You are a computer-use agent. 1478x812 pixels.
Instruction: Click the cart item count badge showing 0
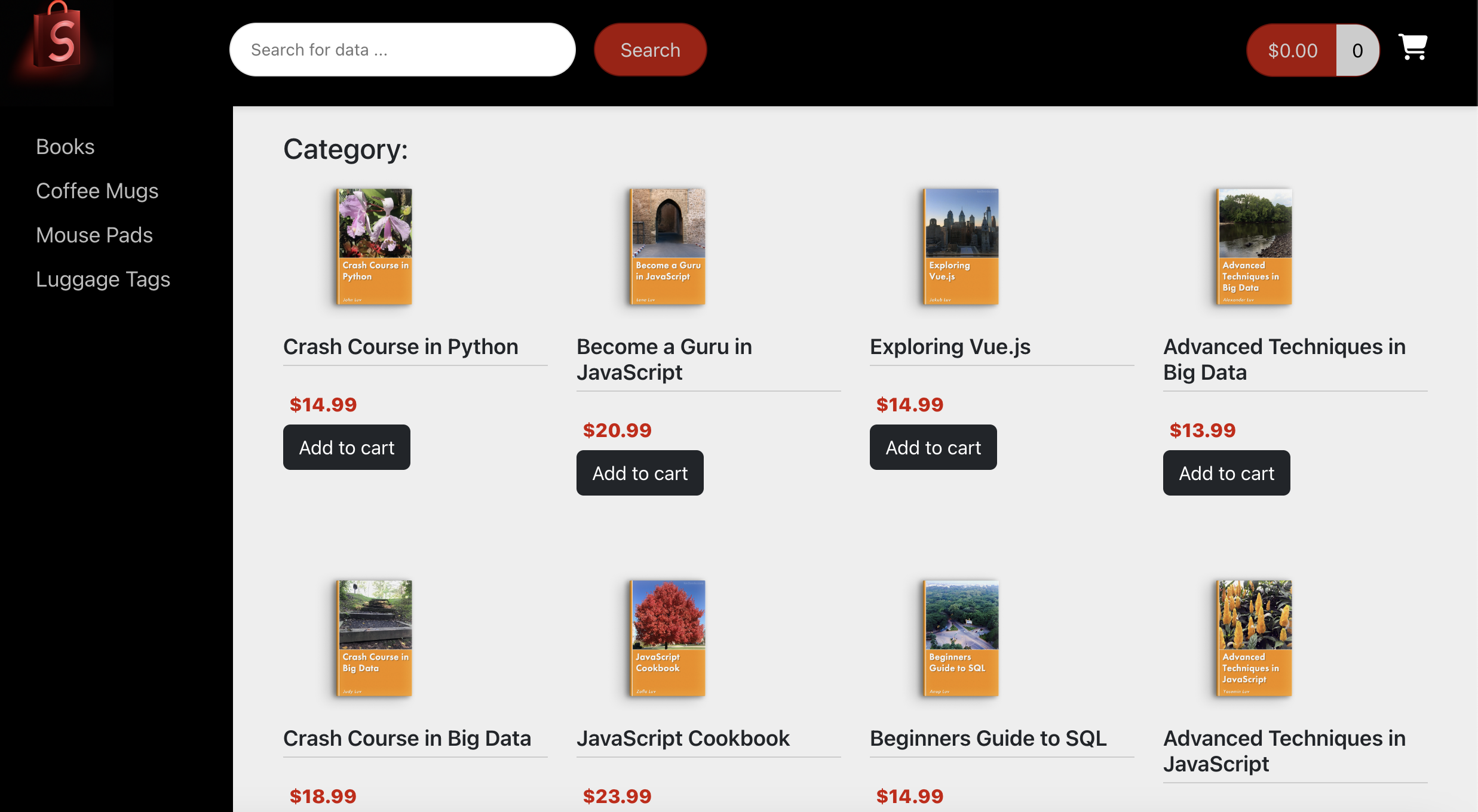coord(1357,50)
